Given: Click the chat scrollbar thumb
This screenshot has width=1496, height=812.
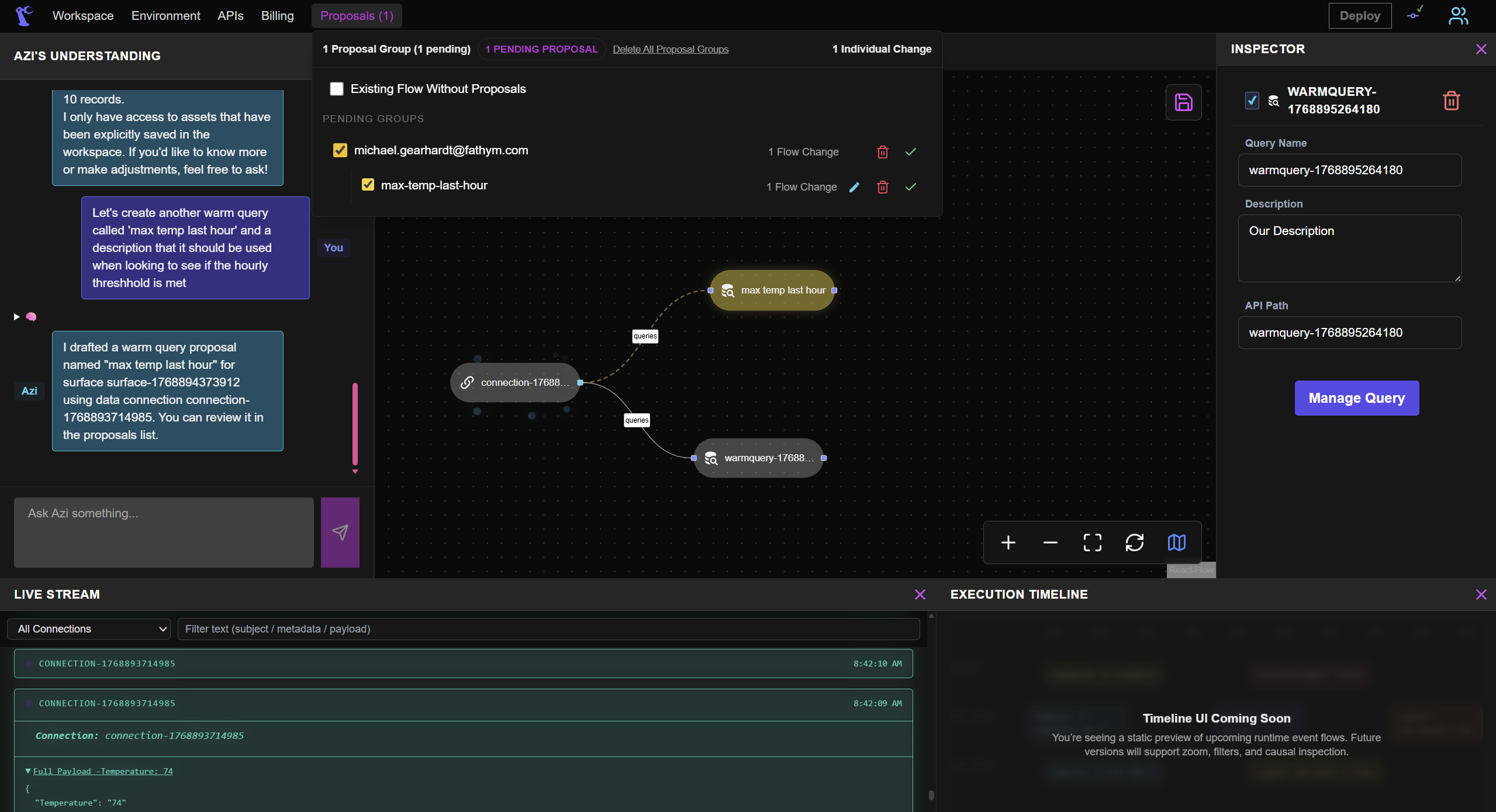Looking at the screenshot, I should tap(355, 424).
